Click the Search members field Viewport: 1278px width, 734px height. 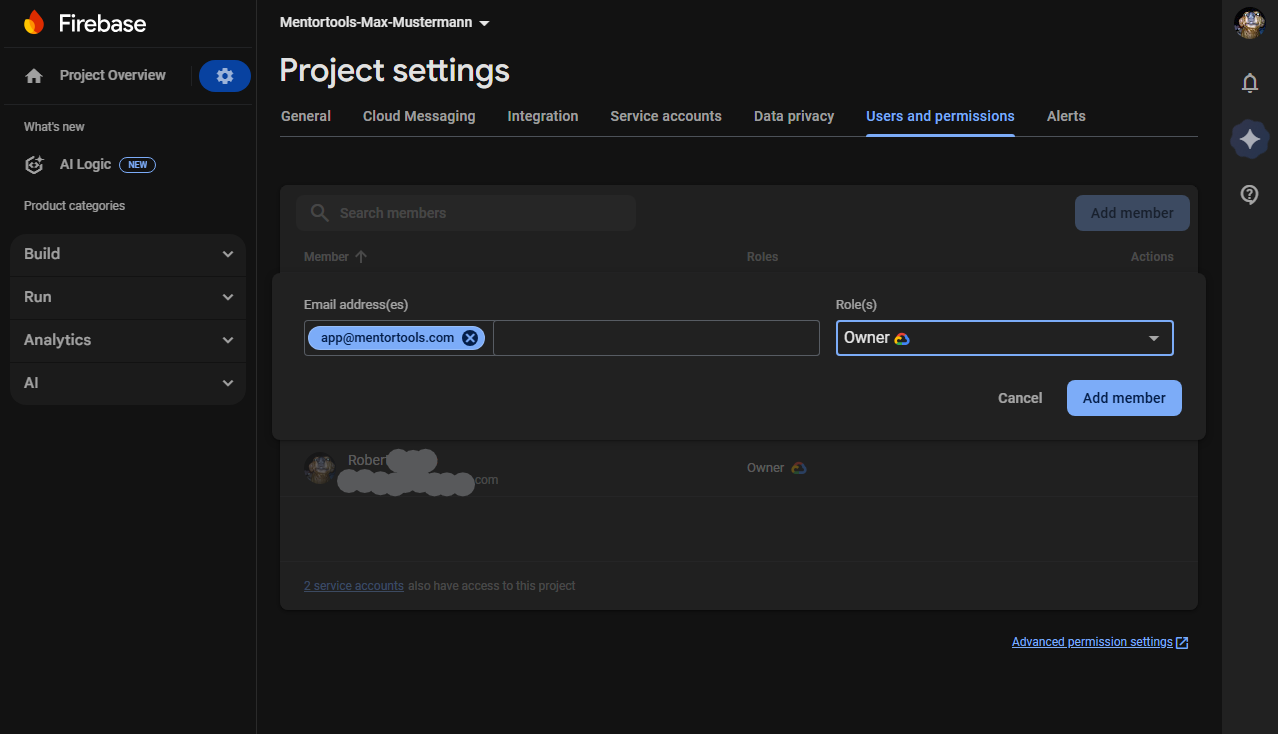click(466, 213)
